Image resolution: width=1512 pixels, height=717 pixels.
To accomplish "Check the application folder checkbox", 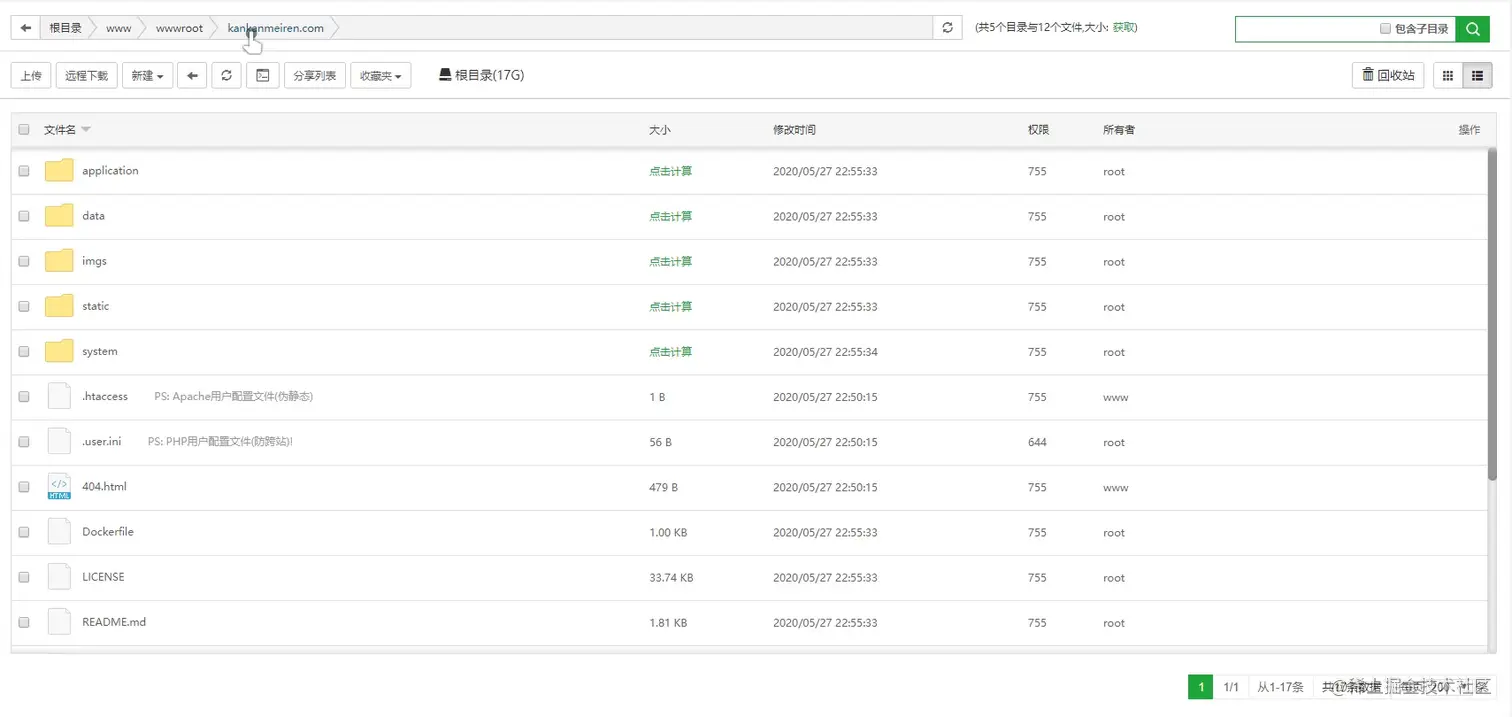I will pos(24,171).
